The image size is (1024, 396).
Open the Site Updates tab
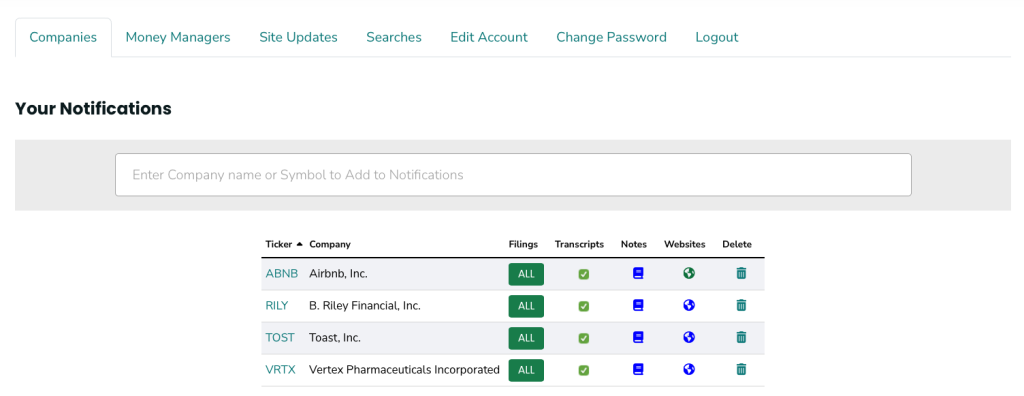tap(298, 37)
